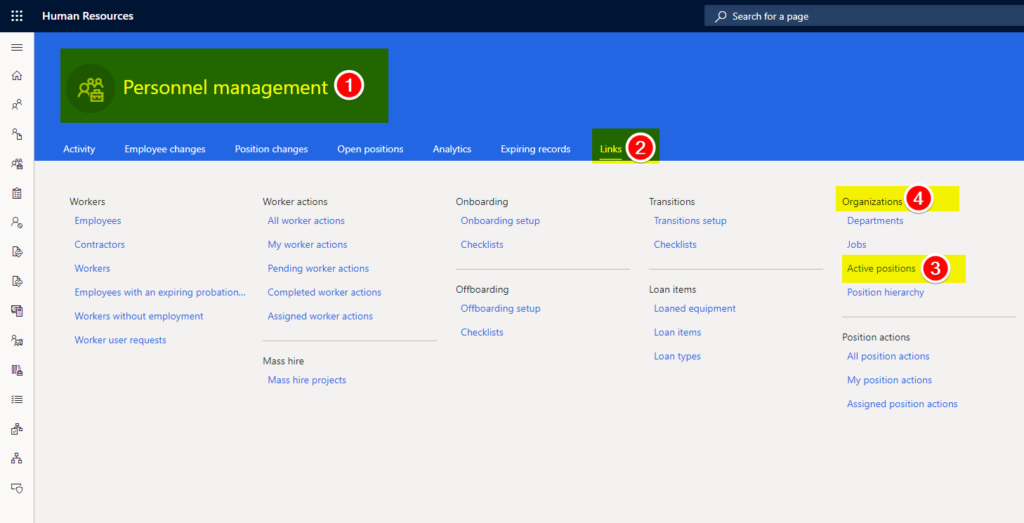This screenshot has height=523, width=1024.
Task: Switch to the Expiring records tab
Action: (536, 149)
